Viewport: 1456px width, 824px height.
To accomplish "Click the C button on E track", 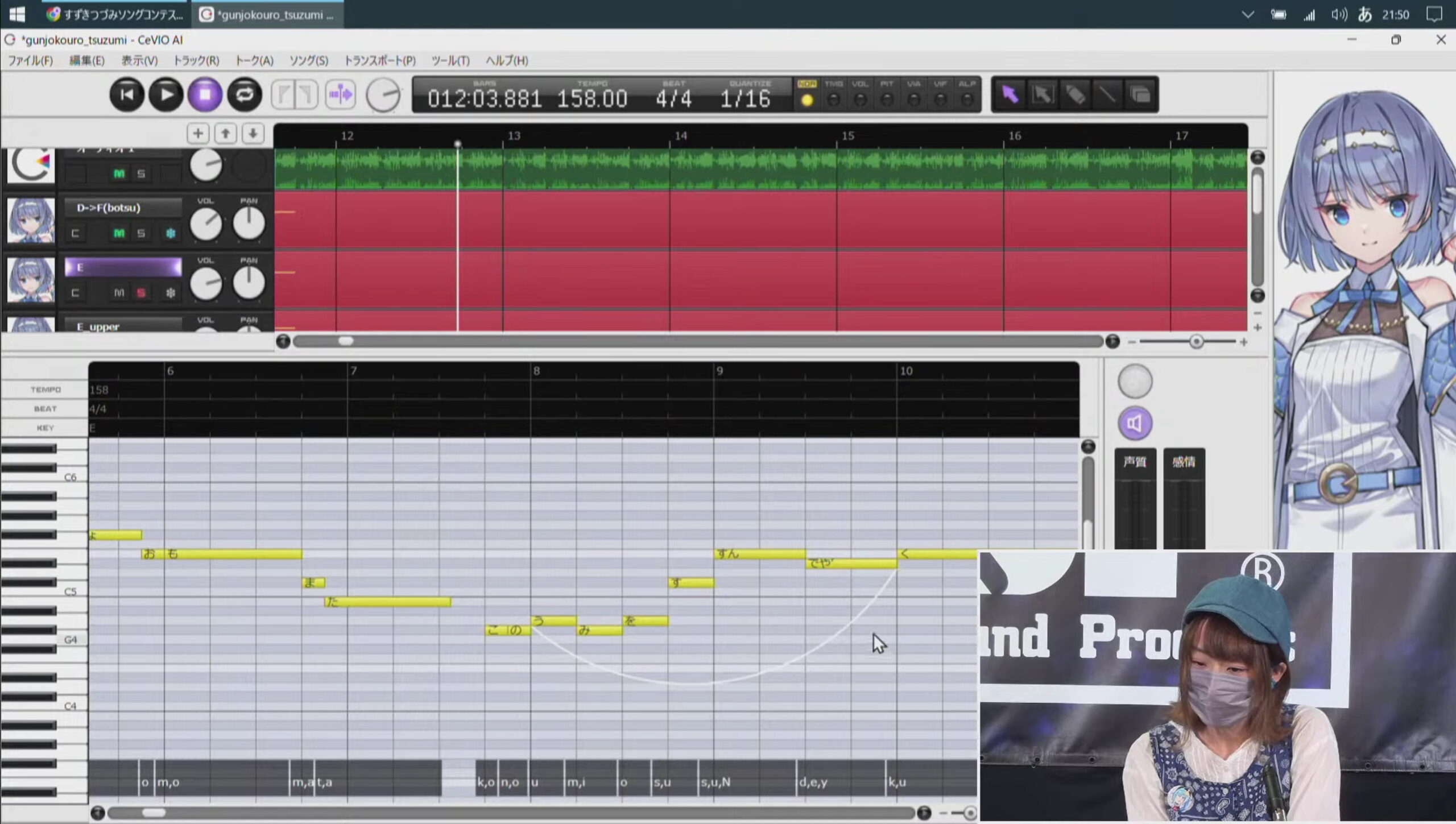I will click(75, 293).
